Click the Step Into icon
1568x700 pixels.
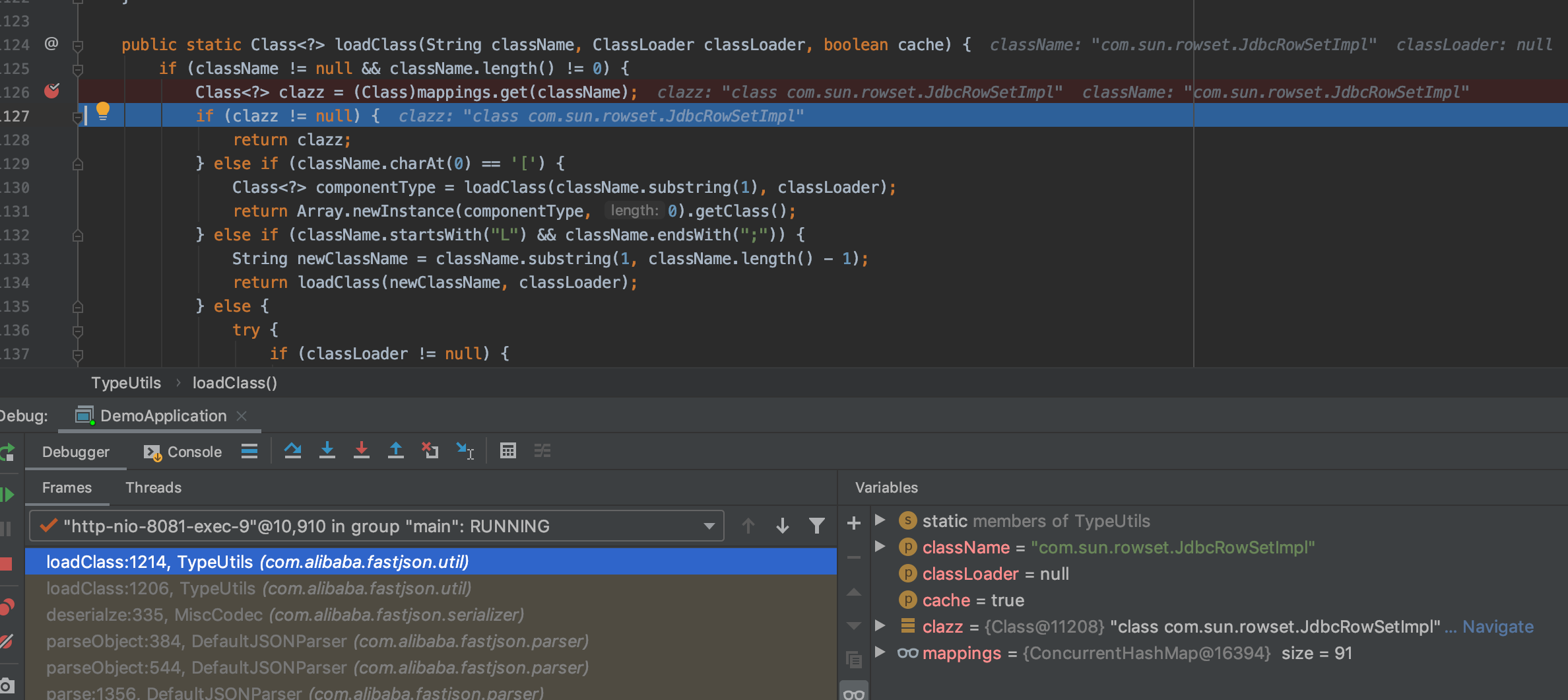[x=327, y=451]
